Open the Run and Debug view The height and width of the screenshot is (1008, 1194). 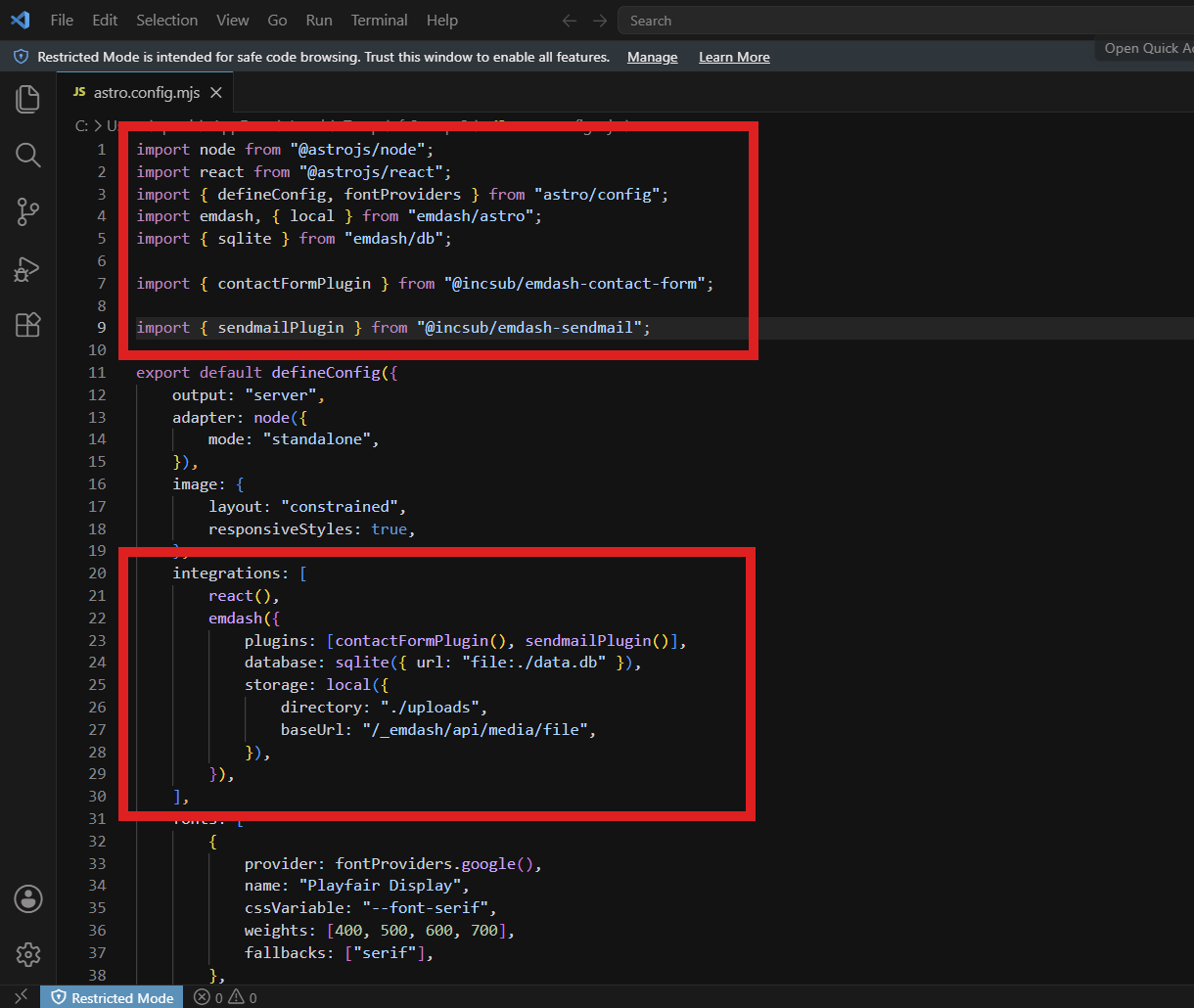pyautogui.click(x=27, y=268)
